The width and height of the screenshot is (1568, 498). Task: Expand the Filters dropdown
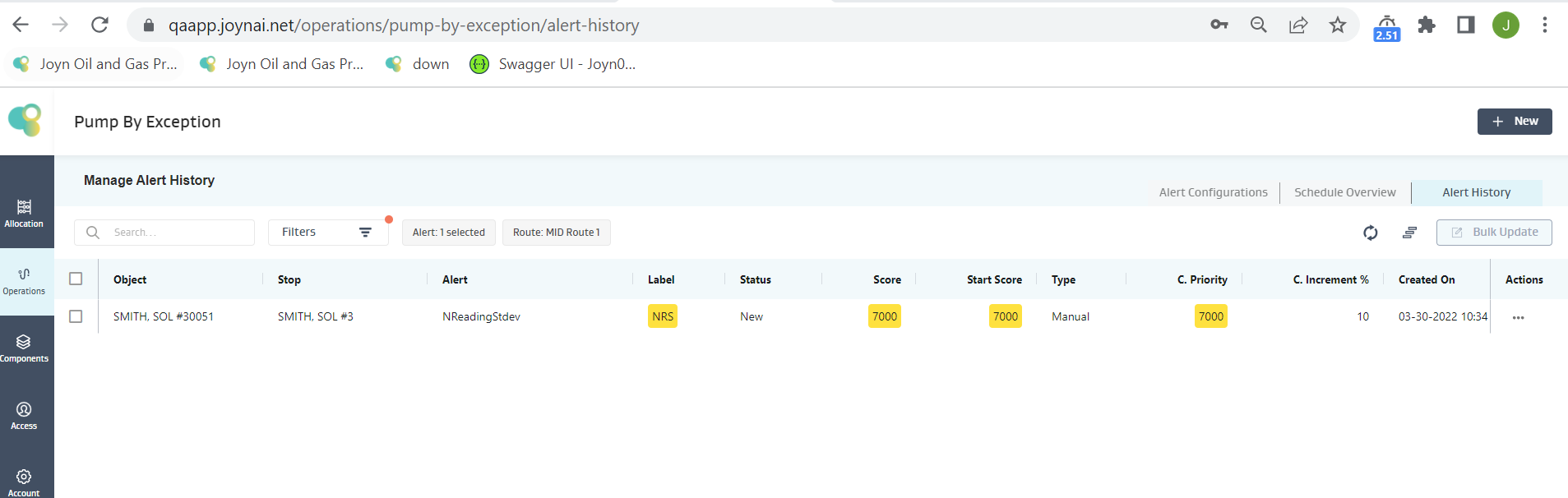point(327,233)
